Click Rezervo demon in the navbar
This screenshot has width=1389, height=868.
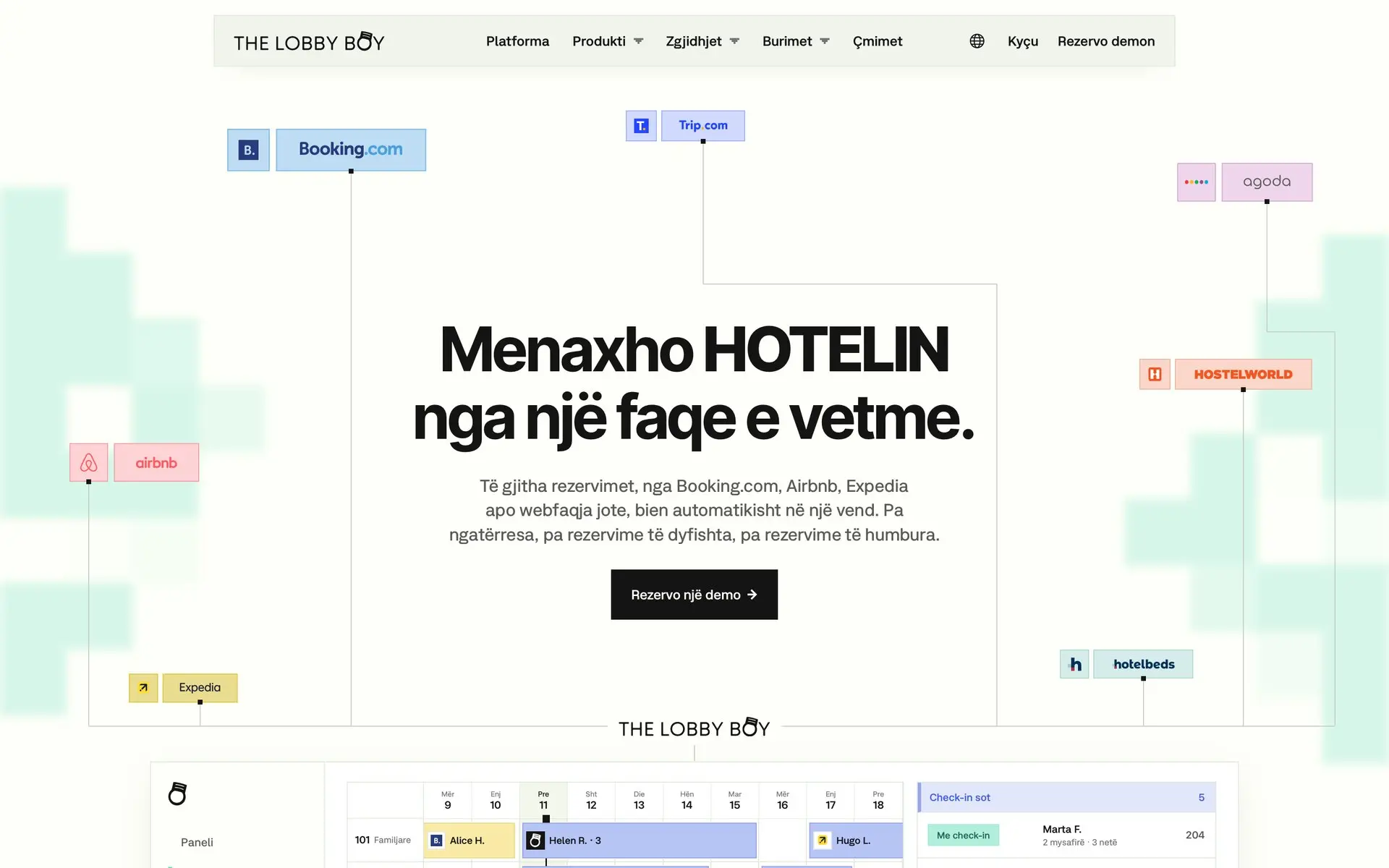pyautogui.click(x=1106, y=41)
